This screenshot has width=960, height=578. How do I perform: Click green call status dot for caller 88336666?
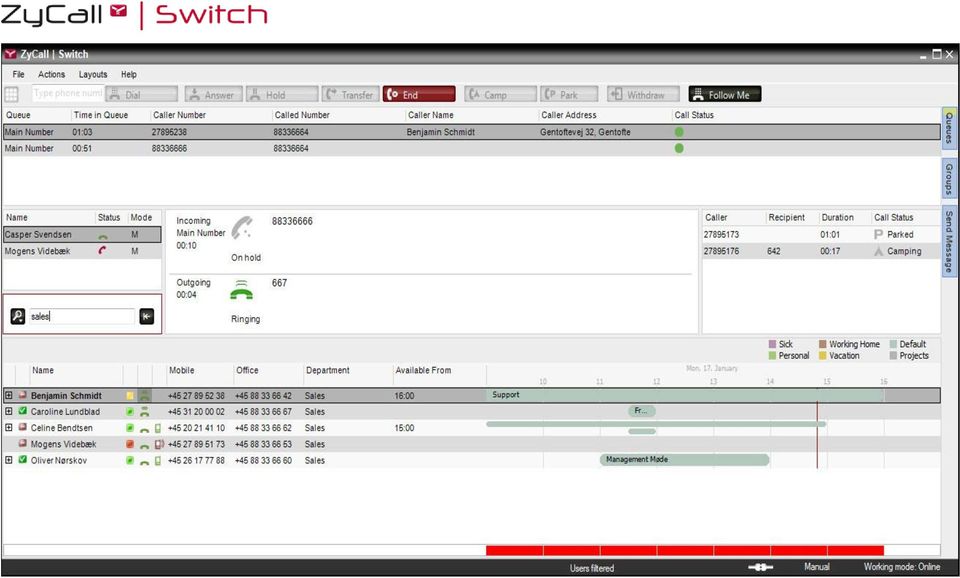[x=679, y=148]
